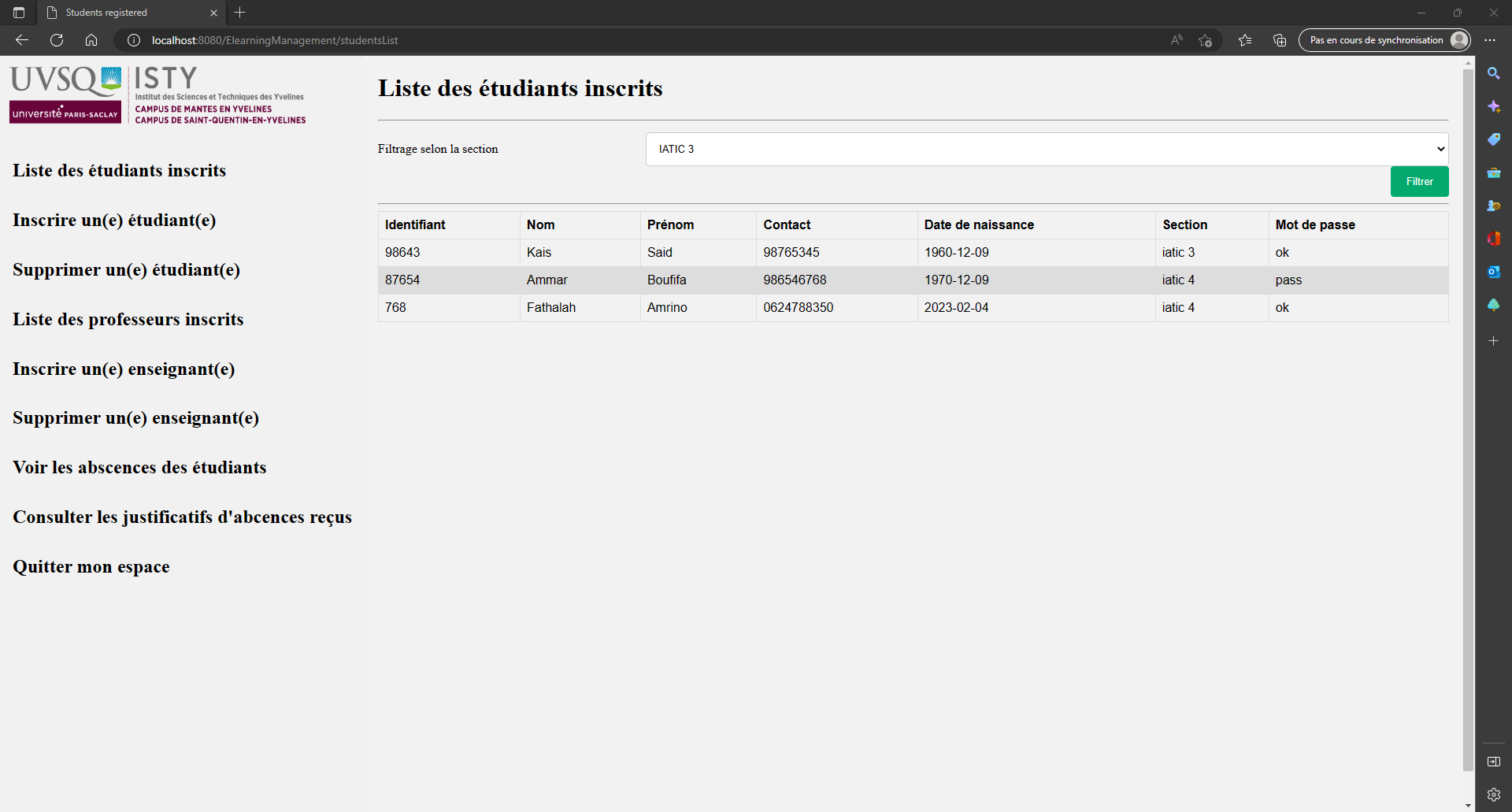
Task: Open Outlook from the Edge sidebar
Action: (x=1494, y=272)
